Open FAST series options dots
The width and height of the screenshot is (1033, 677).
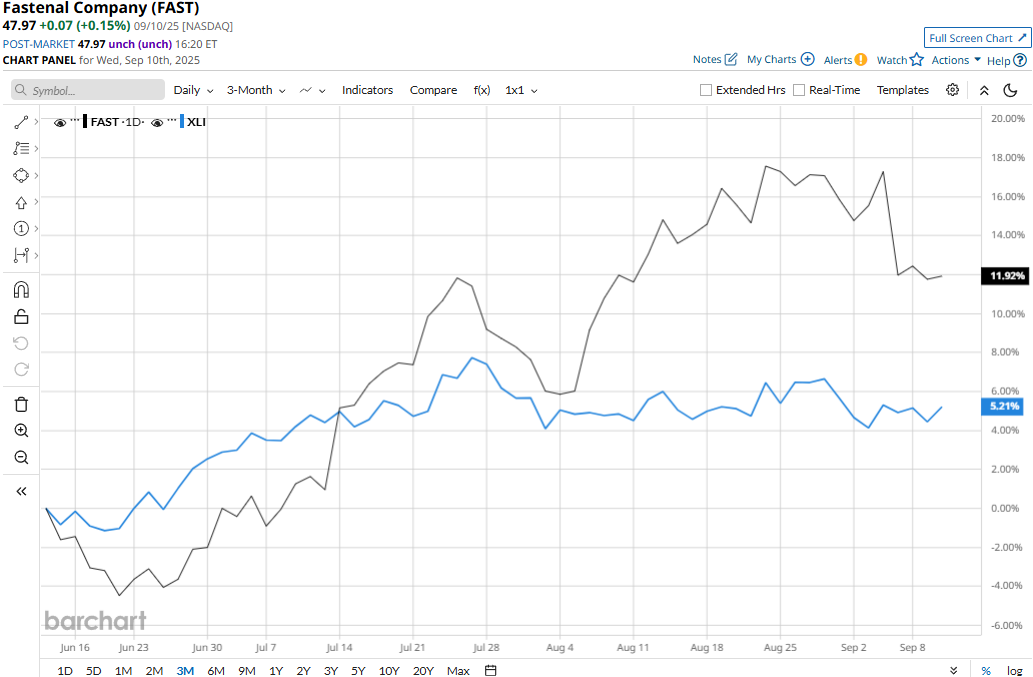(74, 120)
